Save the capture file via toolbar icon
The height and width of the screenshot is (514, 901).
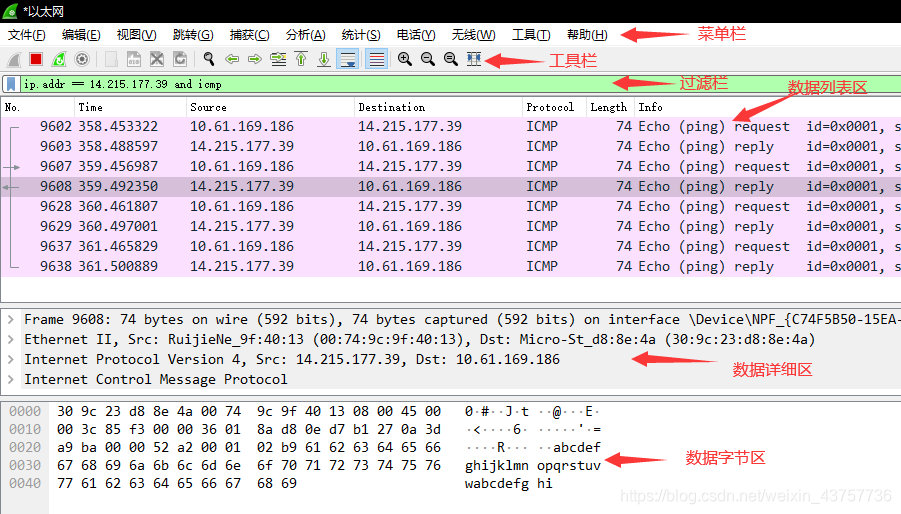(x=134, y=59)
